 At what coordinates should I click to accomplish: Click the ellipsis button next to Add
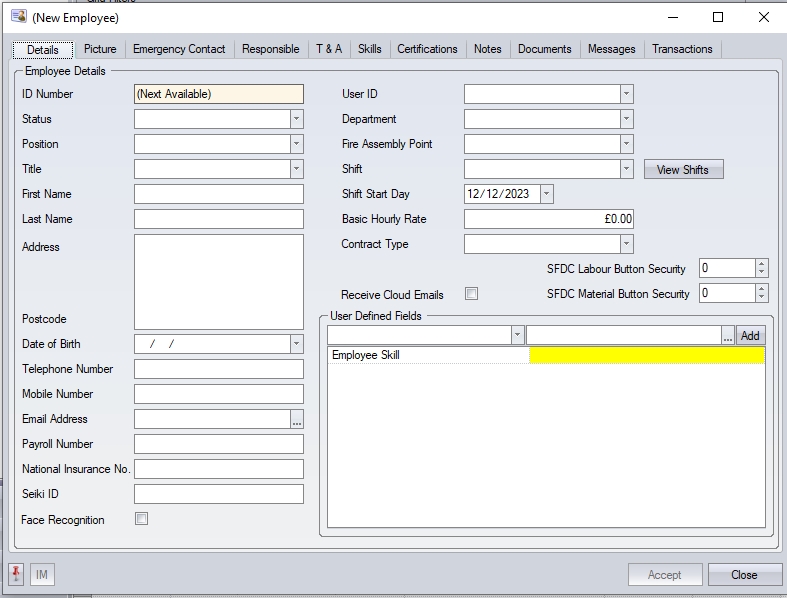pos(728,336)
